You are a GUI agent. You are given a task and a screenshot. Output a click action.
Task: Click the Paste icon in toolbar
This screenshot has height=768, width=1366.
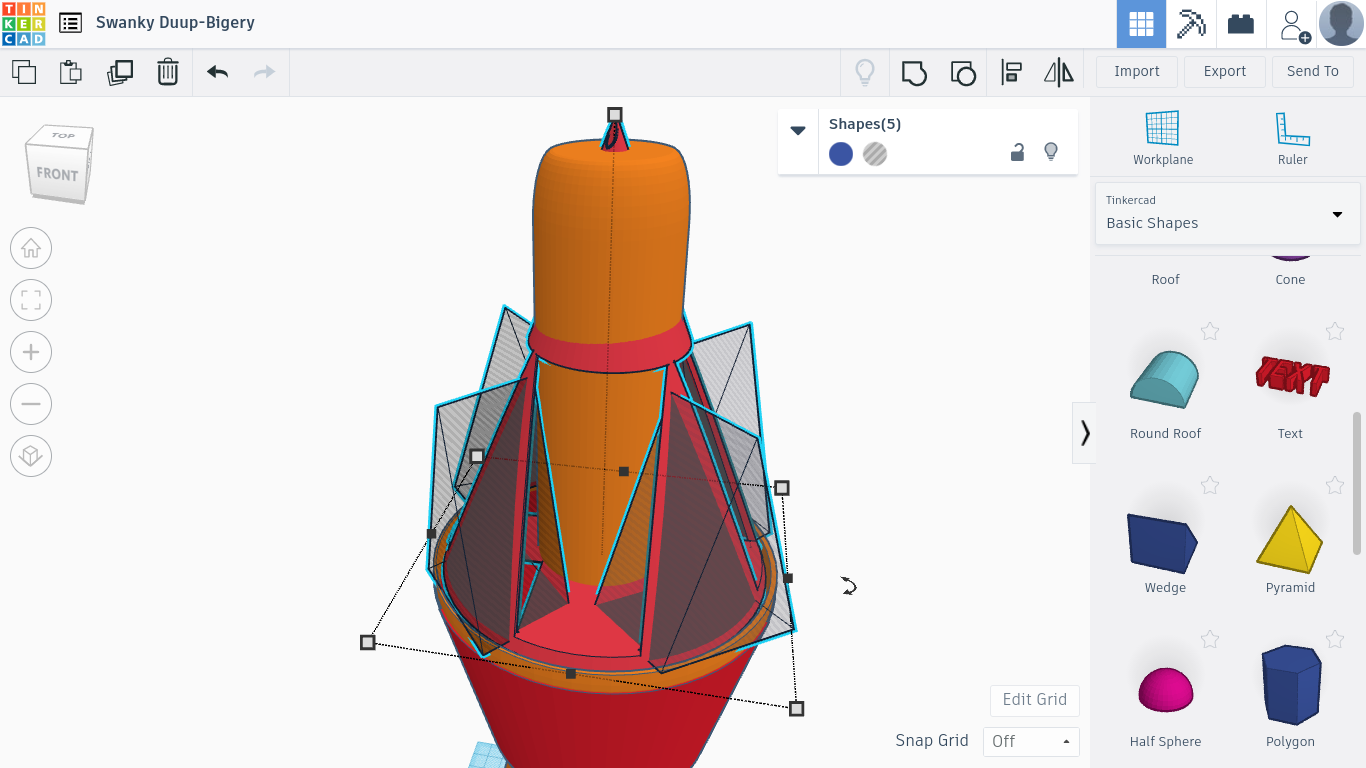pyautogui.click(x=70, y=72)
